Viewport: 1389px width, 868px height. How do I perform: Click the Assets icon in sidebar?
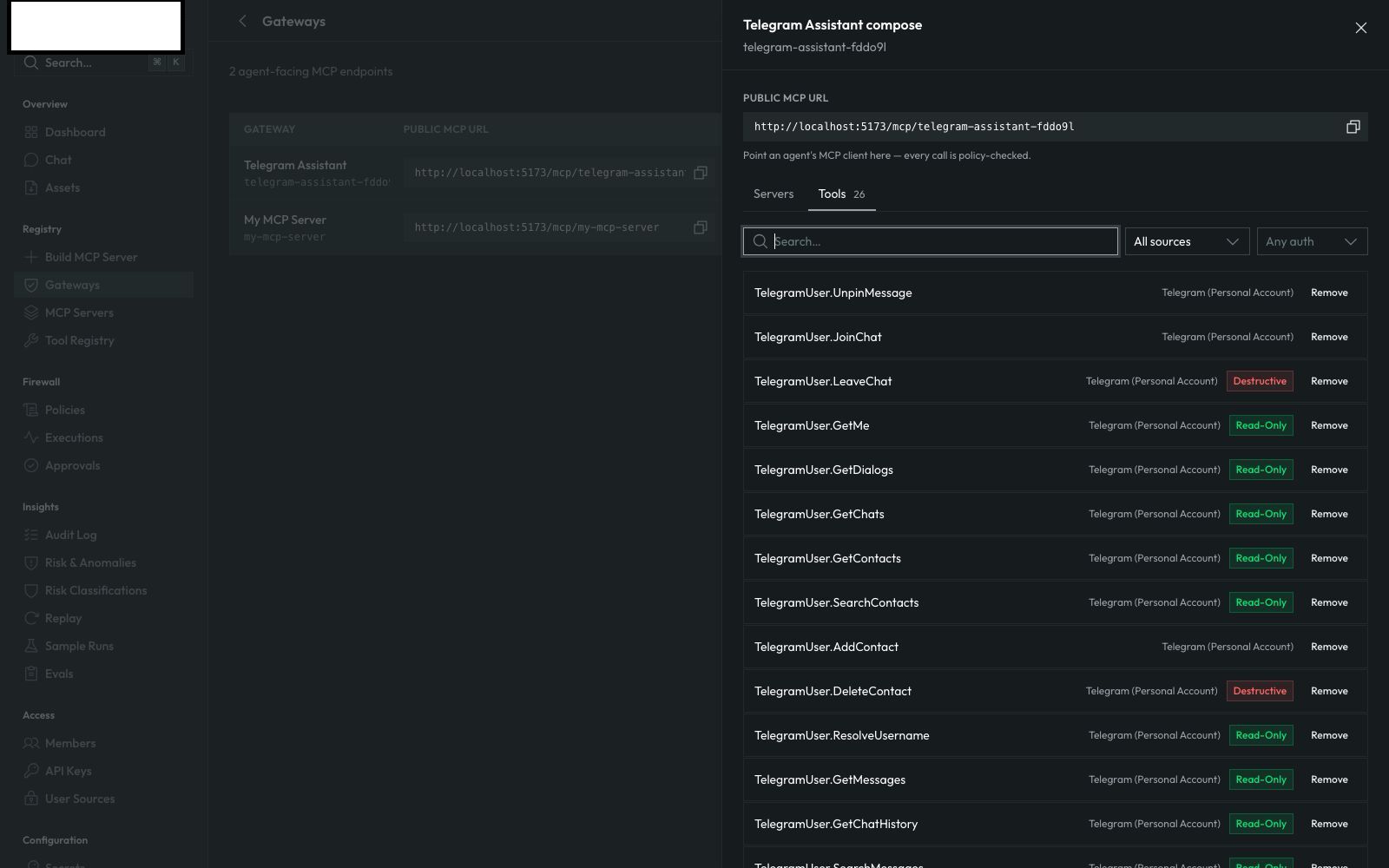point(31,187)
